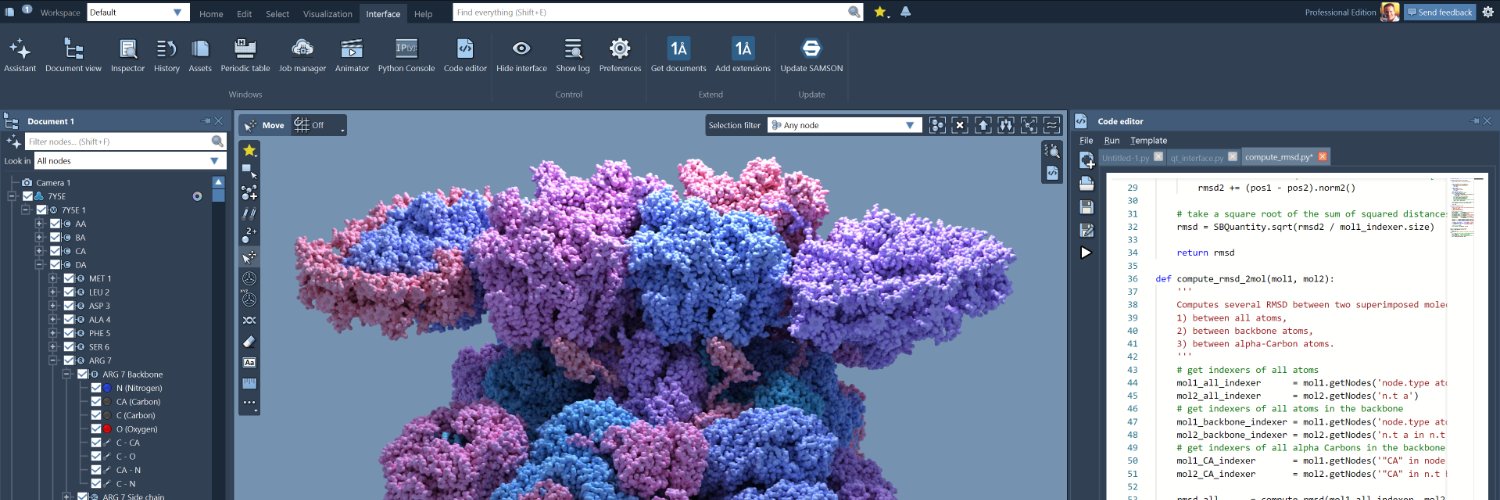Toggle the BA chain checkbox
This screenshot has height=500, width=1500.
55,238
